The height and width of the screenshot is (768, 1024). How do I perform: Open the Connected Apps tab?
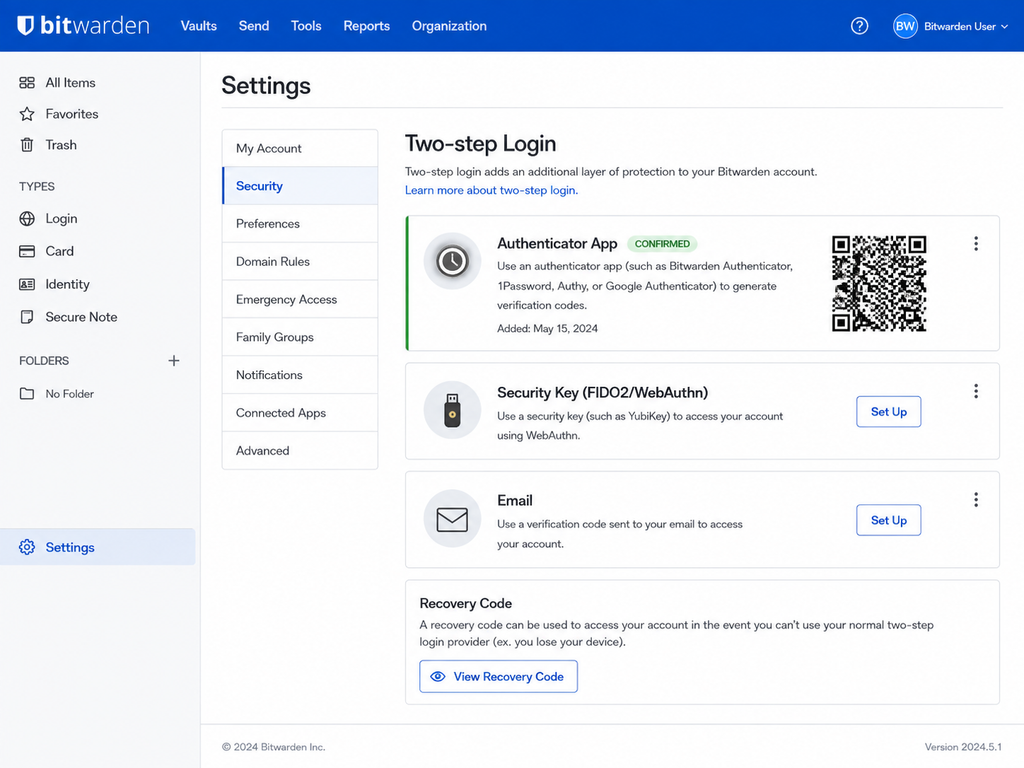click(x=300, y=413)
